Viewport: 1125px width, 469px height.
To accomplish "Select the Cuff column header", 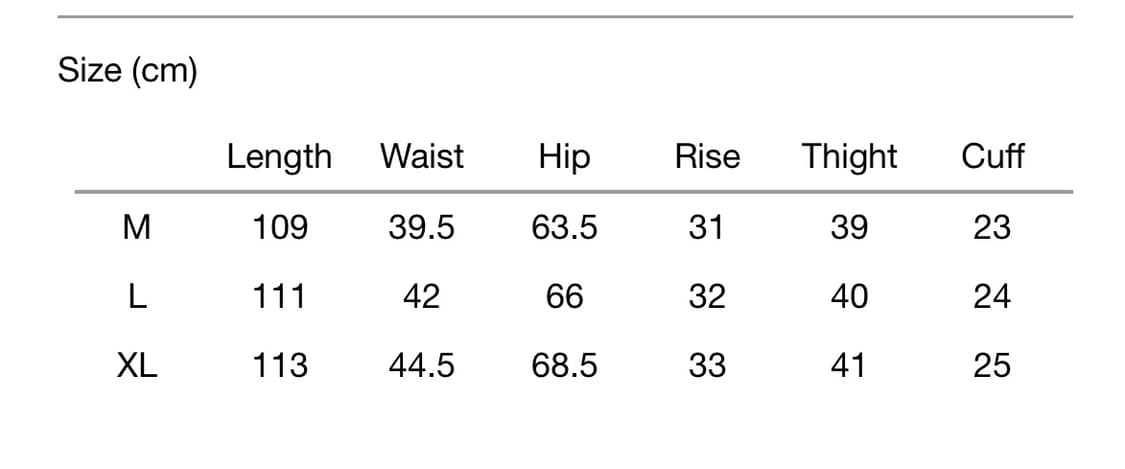I will click(992, 157).
